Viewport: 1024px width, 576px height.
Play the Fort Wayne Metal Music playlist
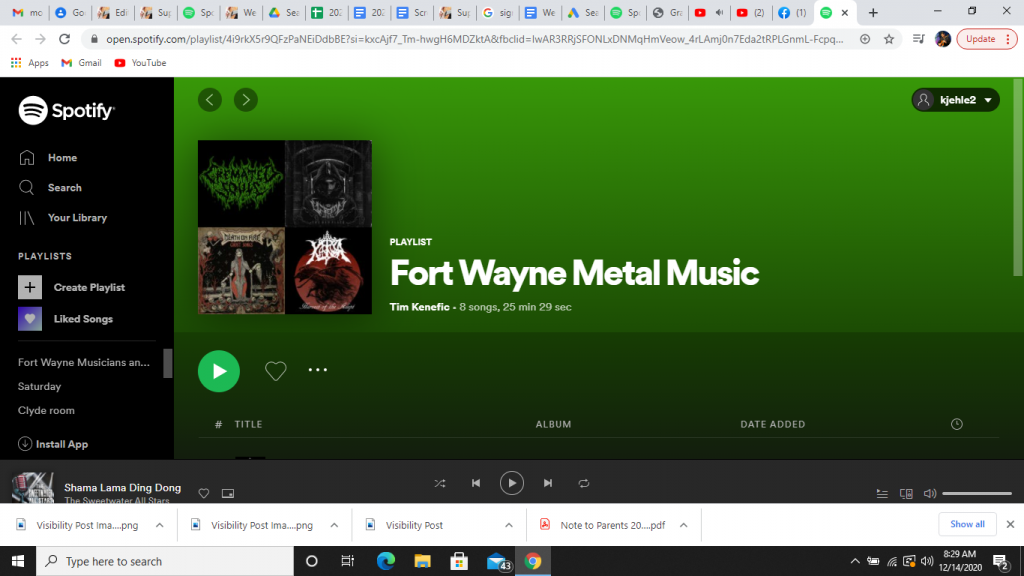click(219, 371)
